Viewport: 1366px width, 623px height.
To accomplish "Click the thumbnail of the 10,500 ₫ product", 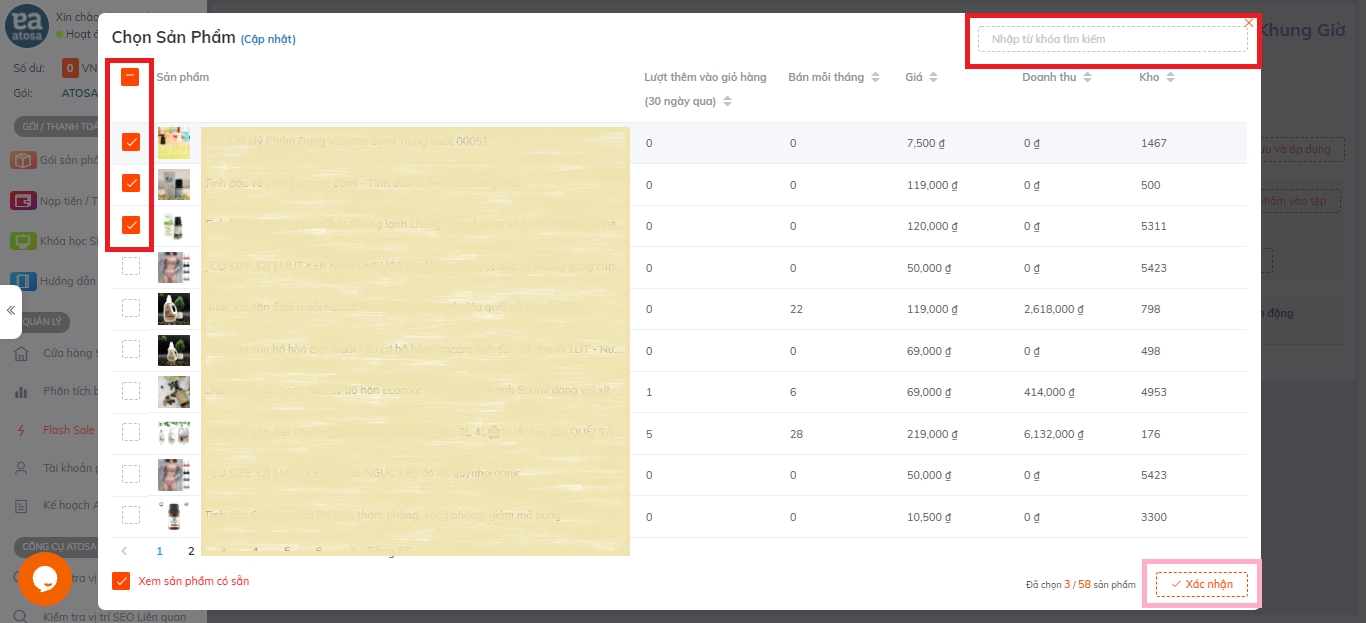I will 174,516.
